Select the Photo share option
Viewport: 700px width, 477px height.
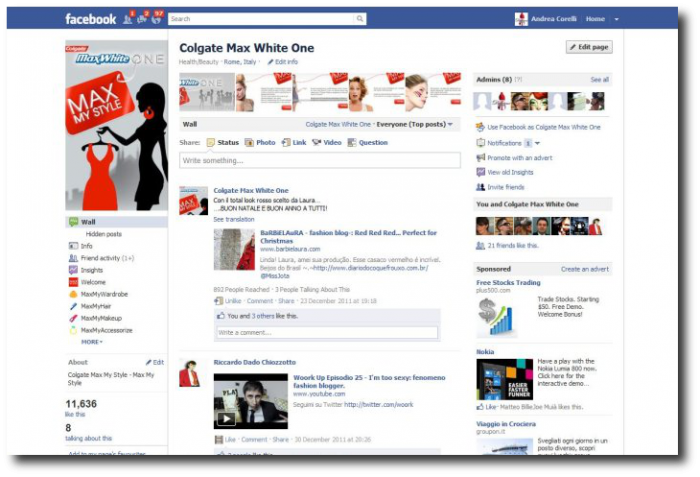(260, 142)
